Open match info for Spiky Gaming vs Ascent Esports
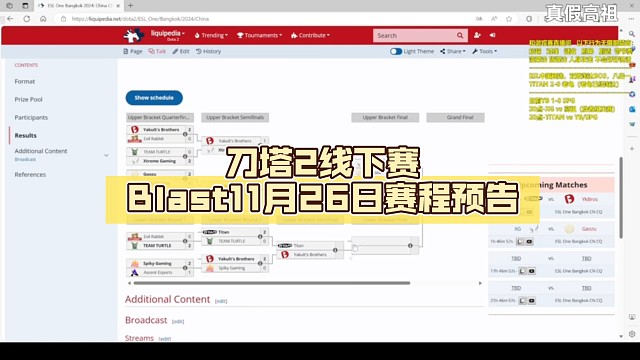The height and width of the screenshot is (360, 640). 185,268
